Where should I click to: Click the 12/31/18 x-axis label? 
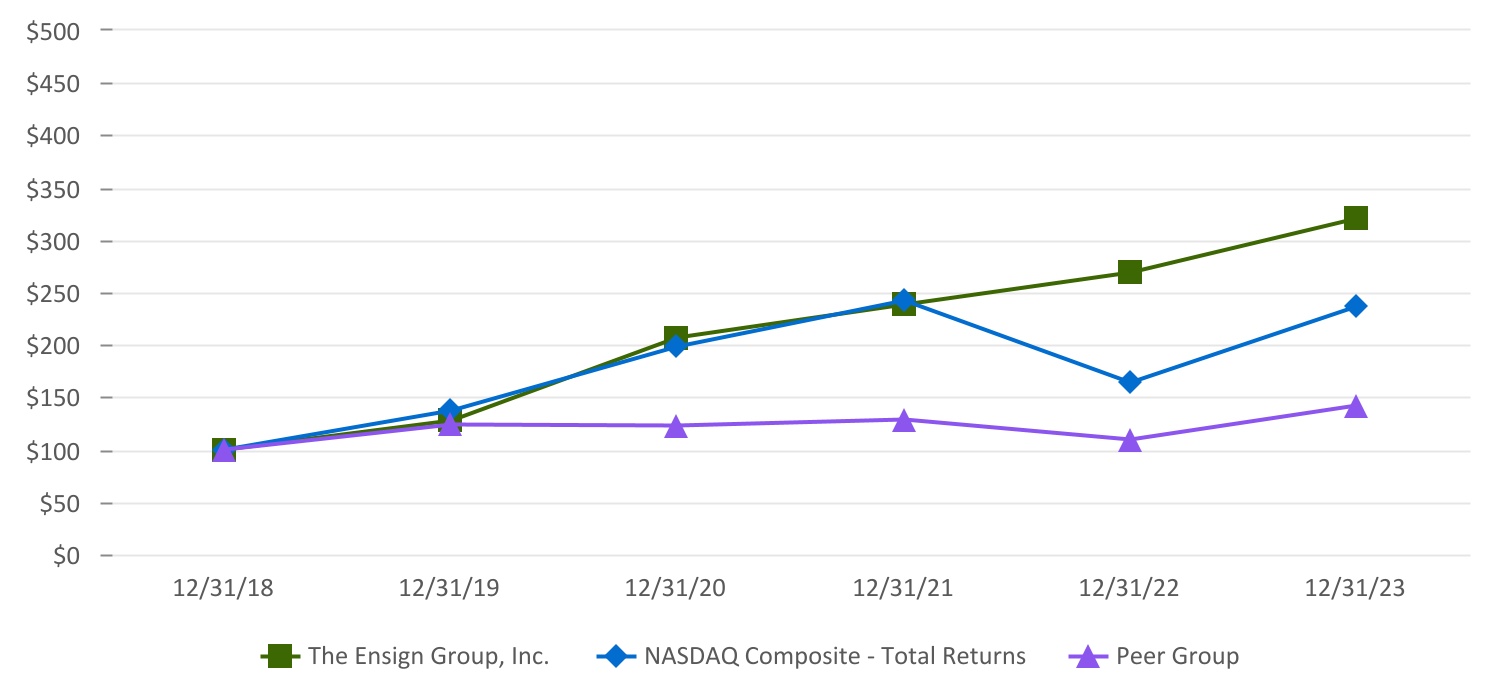[x=223, y=588]
